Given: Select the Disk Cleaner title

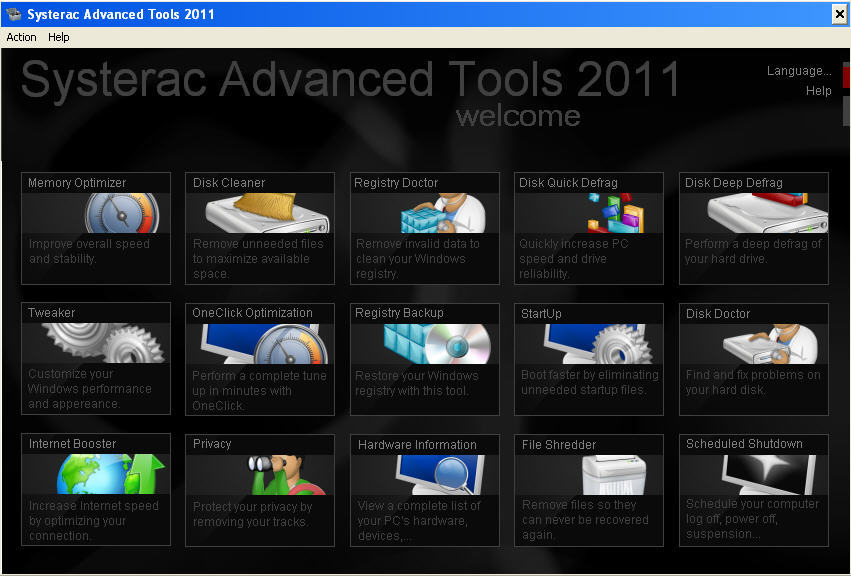Looking at the screenshot, I should tap(229, 183).
